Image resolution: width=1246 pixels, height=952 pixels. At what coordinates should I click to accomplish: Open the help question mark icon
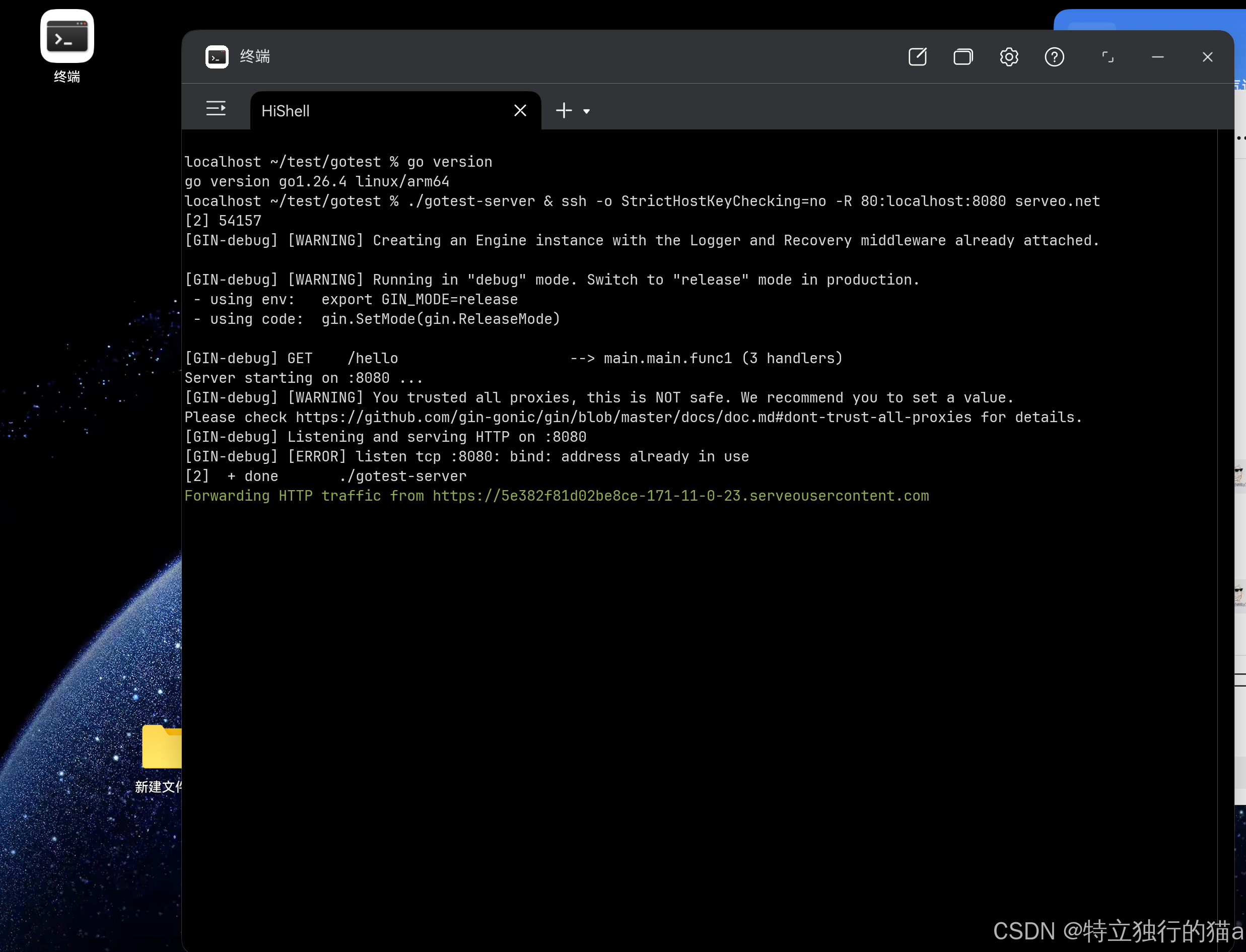pyautogui.click(x=1054, y=56)
